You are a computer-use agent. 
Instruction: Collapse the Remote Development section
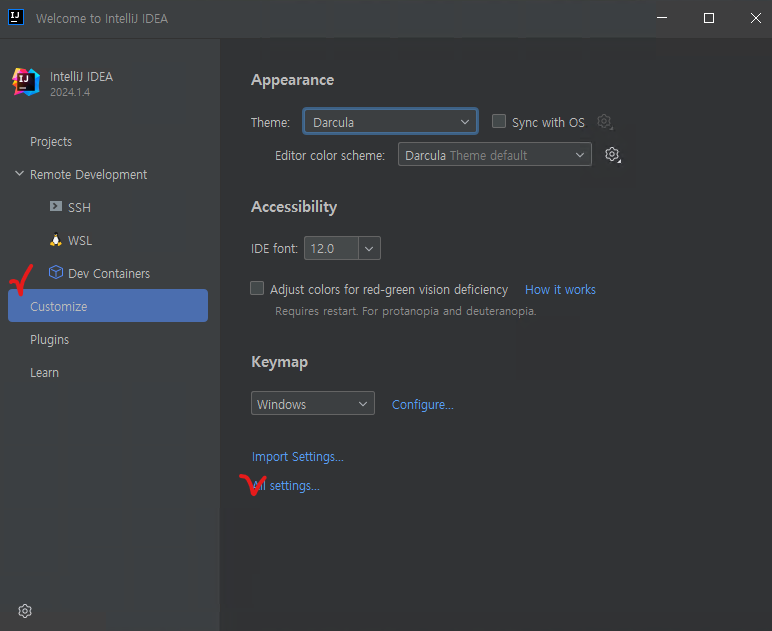click(x=19, y=174)
